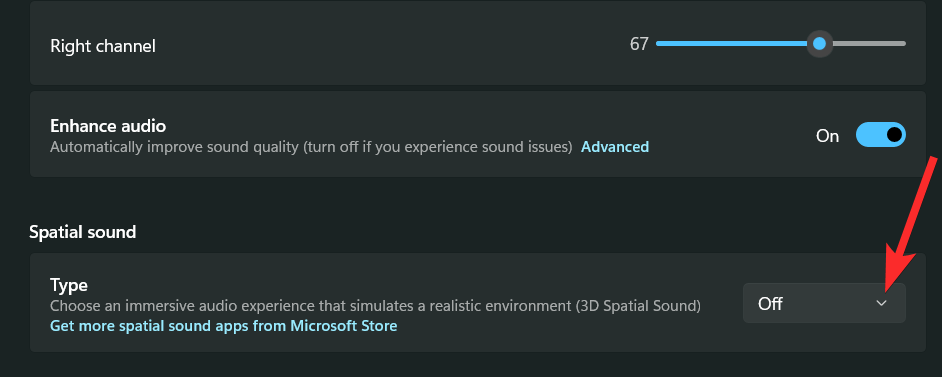
Task: Click the Off value in the Type combo box
Action: 770,304
